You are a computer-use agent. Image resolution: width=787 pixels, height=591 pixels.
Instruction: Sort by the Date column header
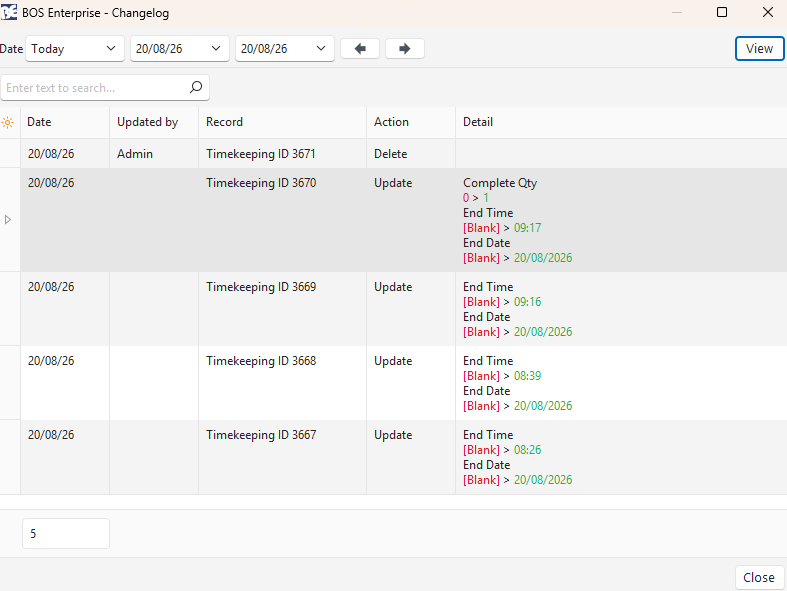point(65,122)
